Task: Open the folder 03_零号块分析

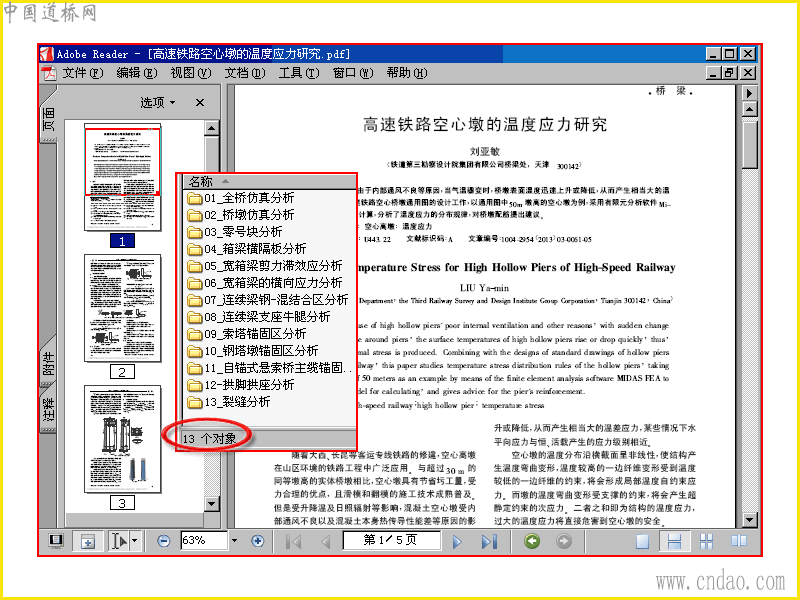Action: pos(235,232)
